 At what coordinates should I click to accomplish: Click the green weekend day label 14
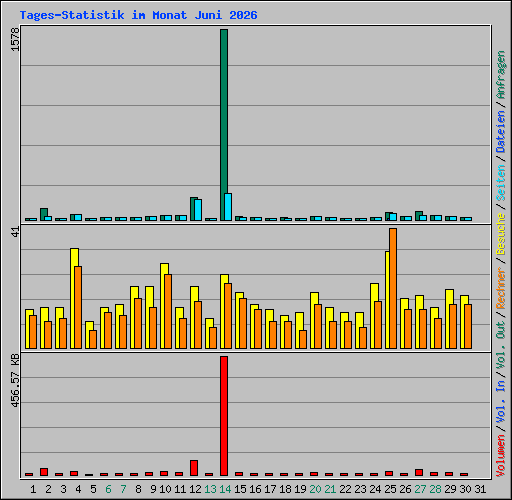click(225, 489)
